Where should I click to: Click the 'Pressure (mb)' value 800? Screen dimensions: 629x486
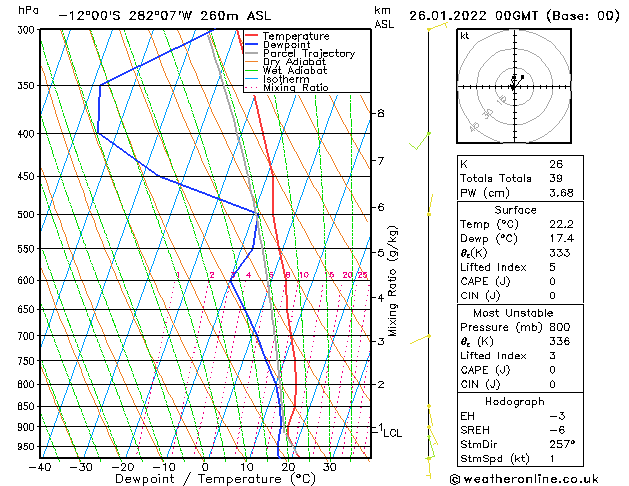[560, 327]
